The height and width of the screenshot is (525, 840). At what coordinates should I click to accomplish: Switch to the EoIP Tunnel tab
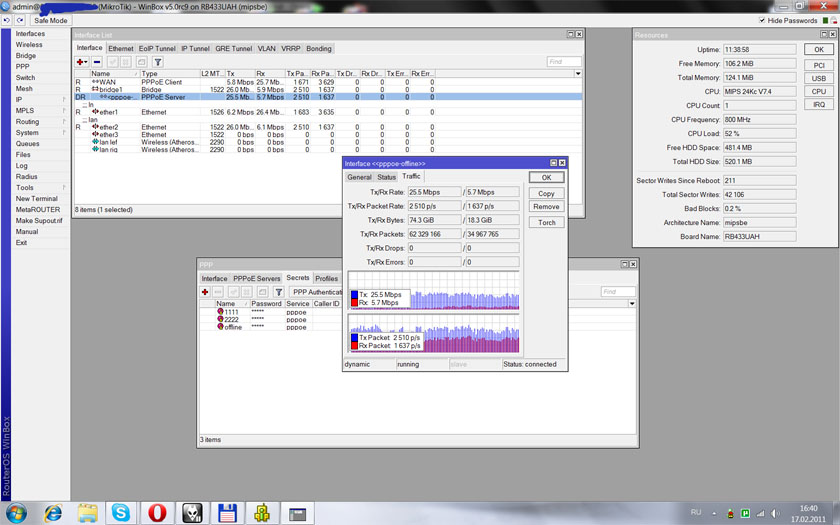[156, 48]
